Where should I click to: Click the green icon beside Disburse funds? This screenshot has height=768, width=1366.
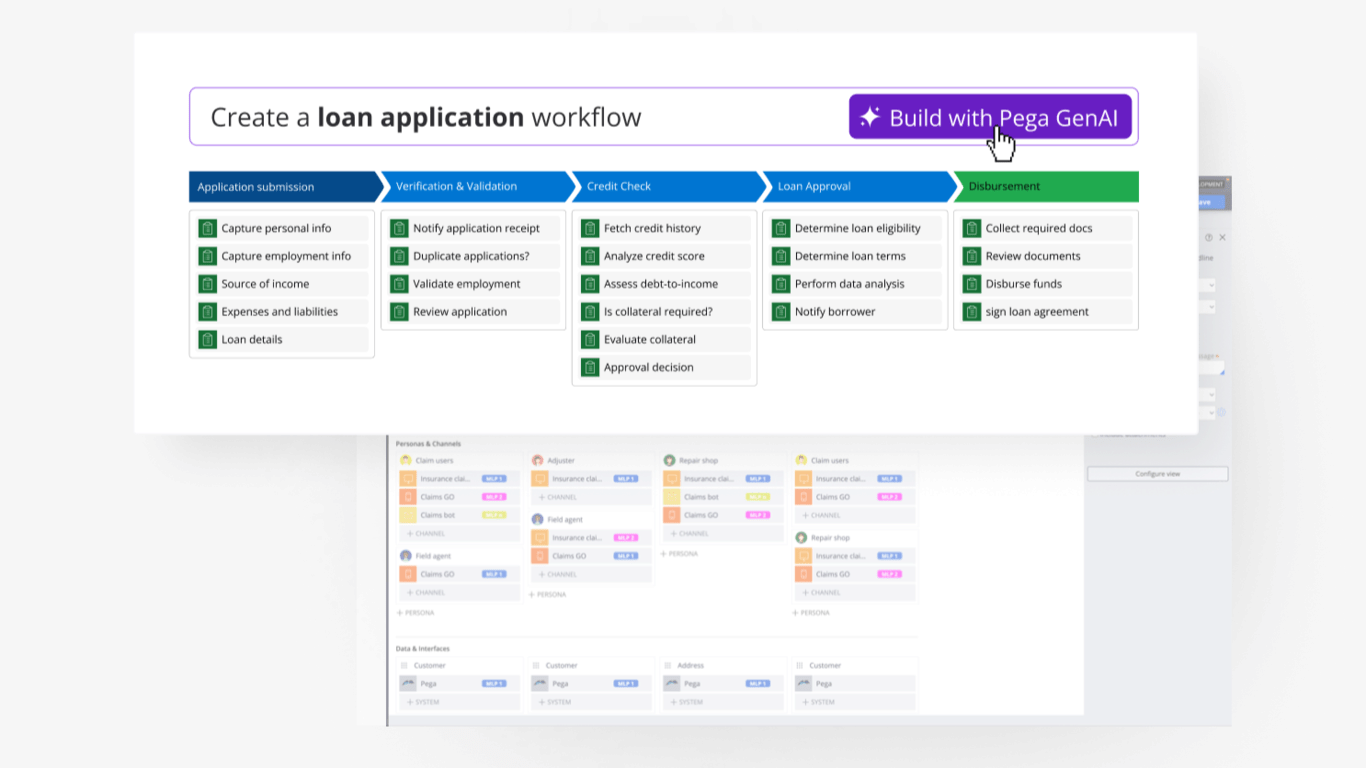click(972, 284)
